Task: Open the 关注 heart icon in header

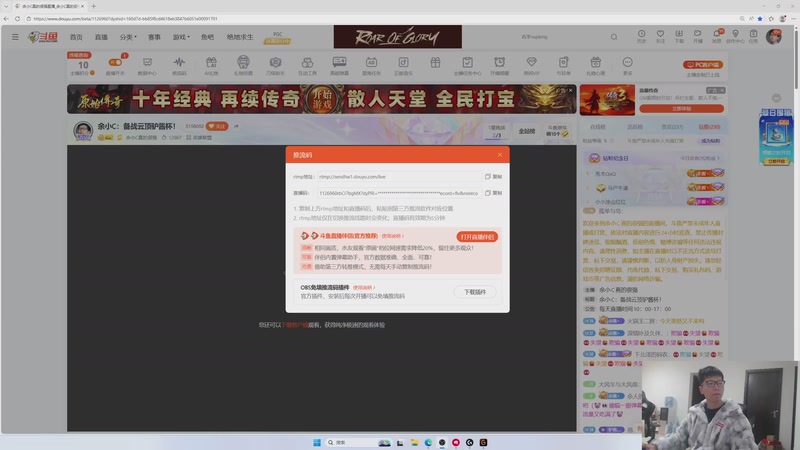Action: click(x=660, y=36)
